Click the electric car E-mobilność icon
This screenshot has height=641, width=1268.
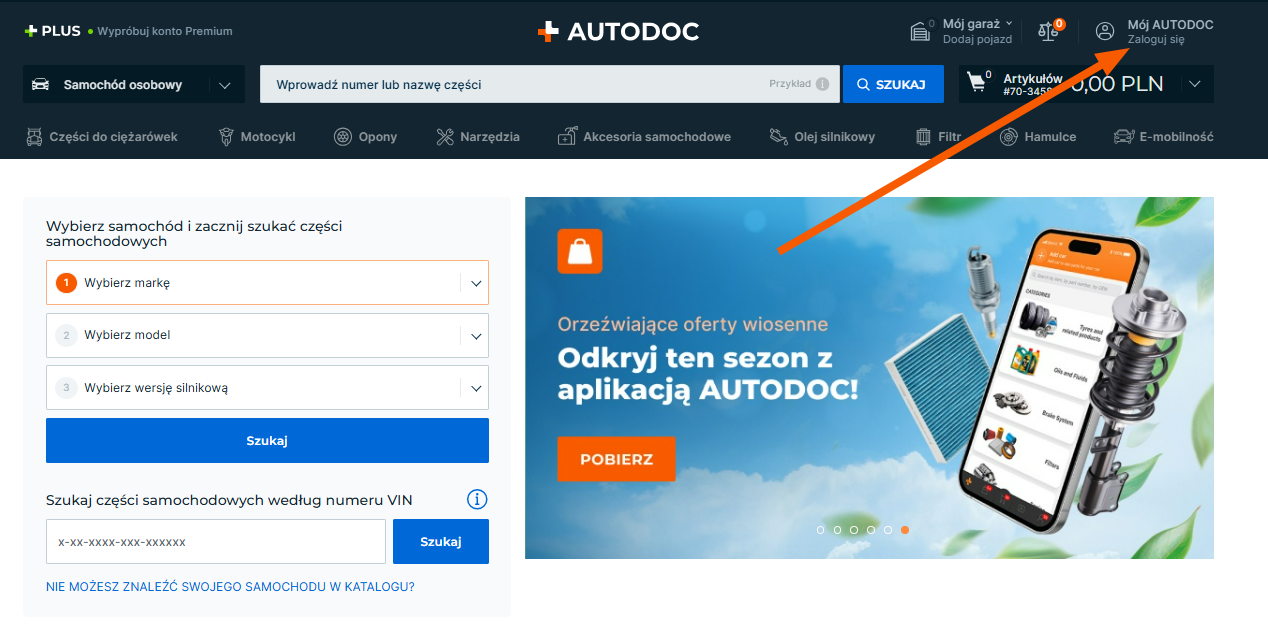click(x=1124, y=137)
